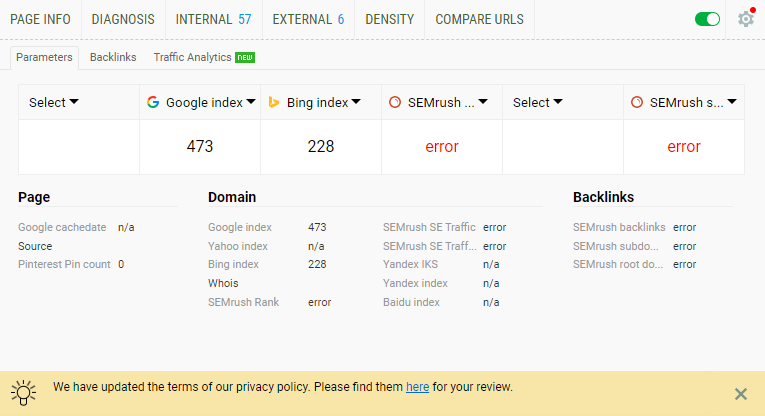Click the Yahoo index label
This screenshot has height=416, width=765.
click(238, 246)
